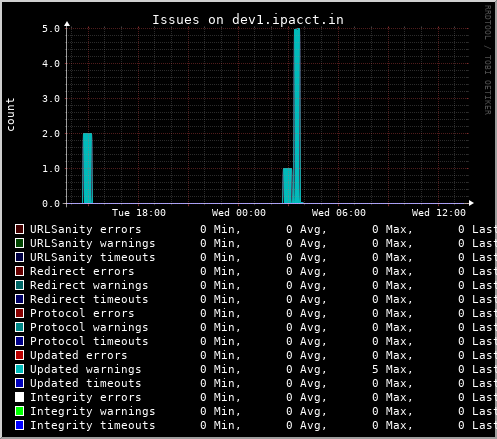Click the URLSanity errors color swatch
Screen dimensions: 497x439
pyautogui.click(x=19, y=229)
